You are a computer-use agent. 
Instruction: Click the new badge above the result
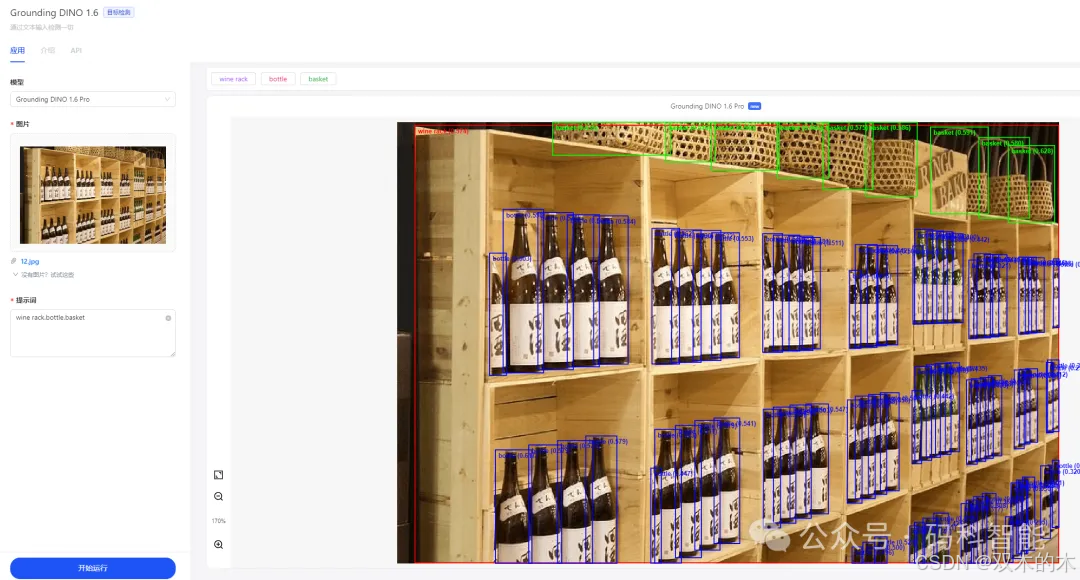pos(754,106)
